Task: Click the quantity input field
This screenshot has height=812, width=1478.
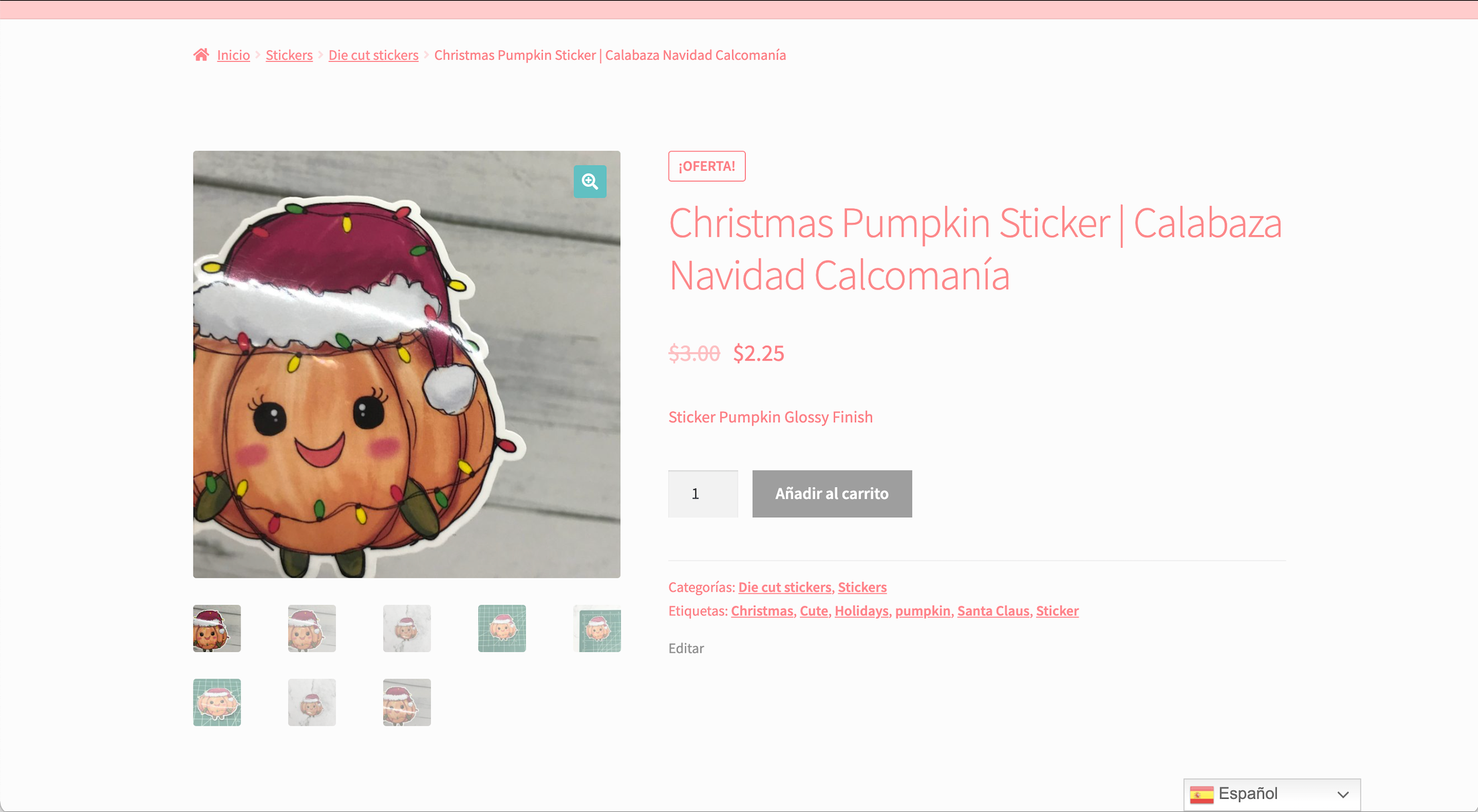Action: (x=703, y=494)
